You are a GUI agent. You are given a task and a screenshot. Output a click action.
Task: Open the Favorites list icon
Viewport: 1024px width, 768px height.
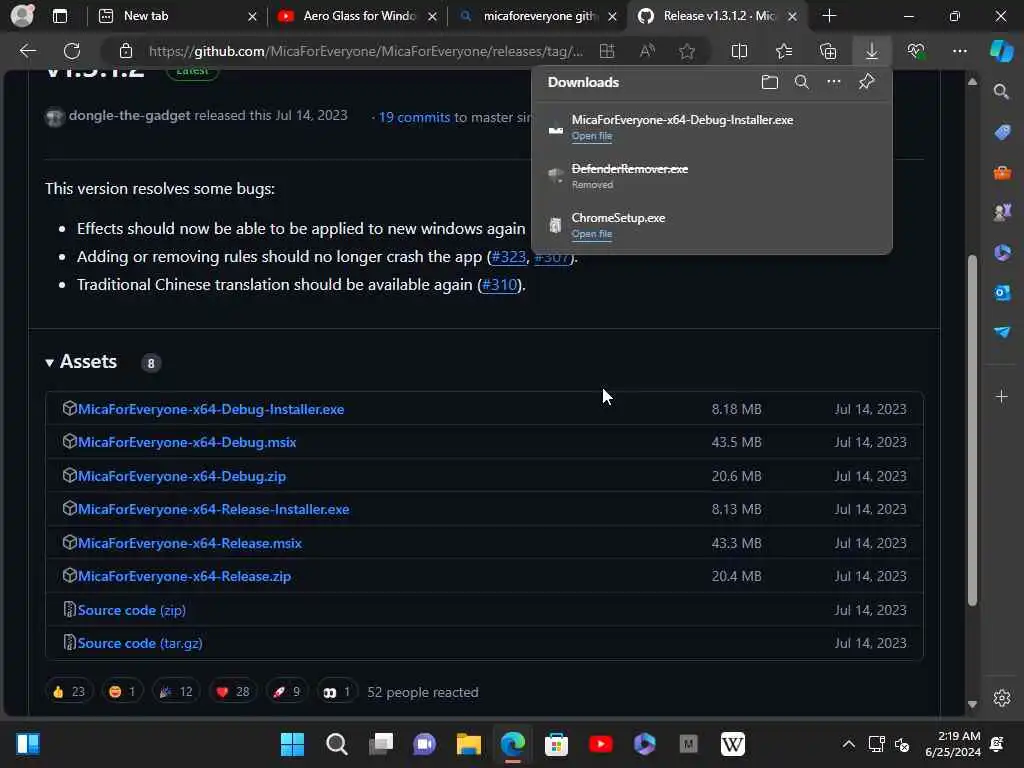(x=784, y=51)
